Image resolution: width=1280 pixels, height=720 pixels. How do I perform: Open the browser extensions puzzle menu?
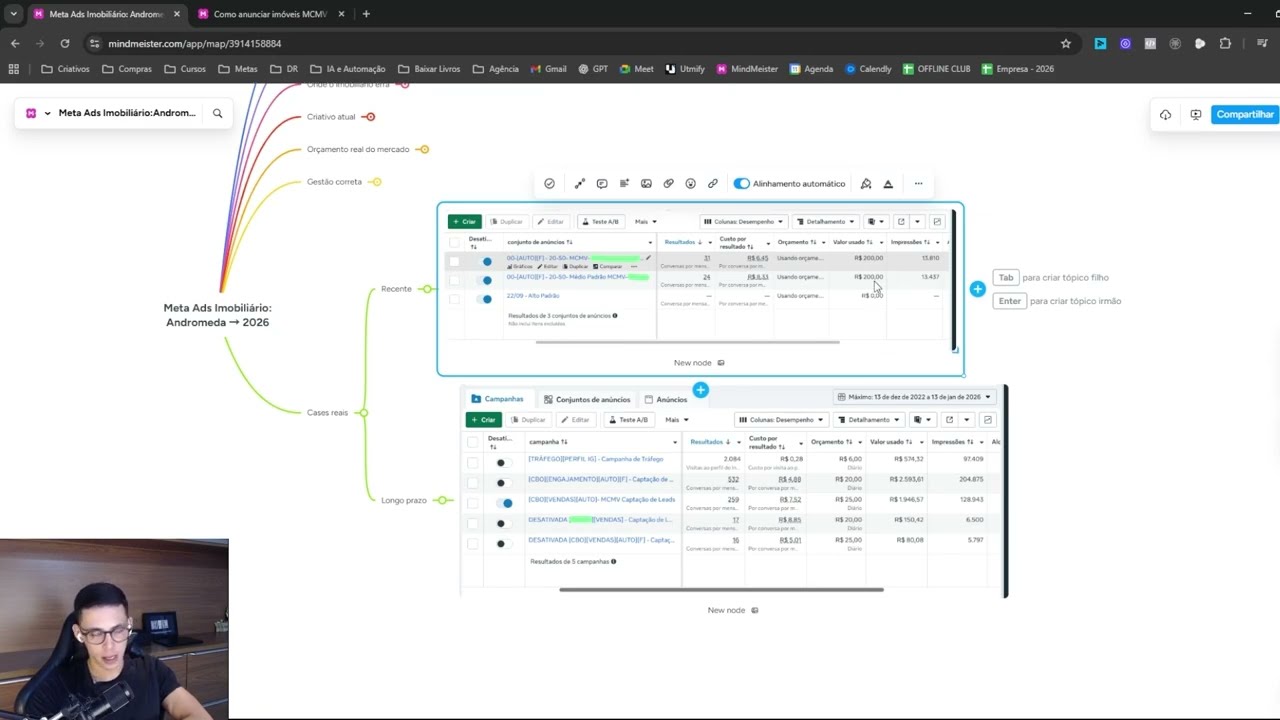(x=1225, y=44)
